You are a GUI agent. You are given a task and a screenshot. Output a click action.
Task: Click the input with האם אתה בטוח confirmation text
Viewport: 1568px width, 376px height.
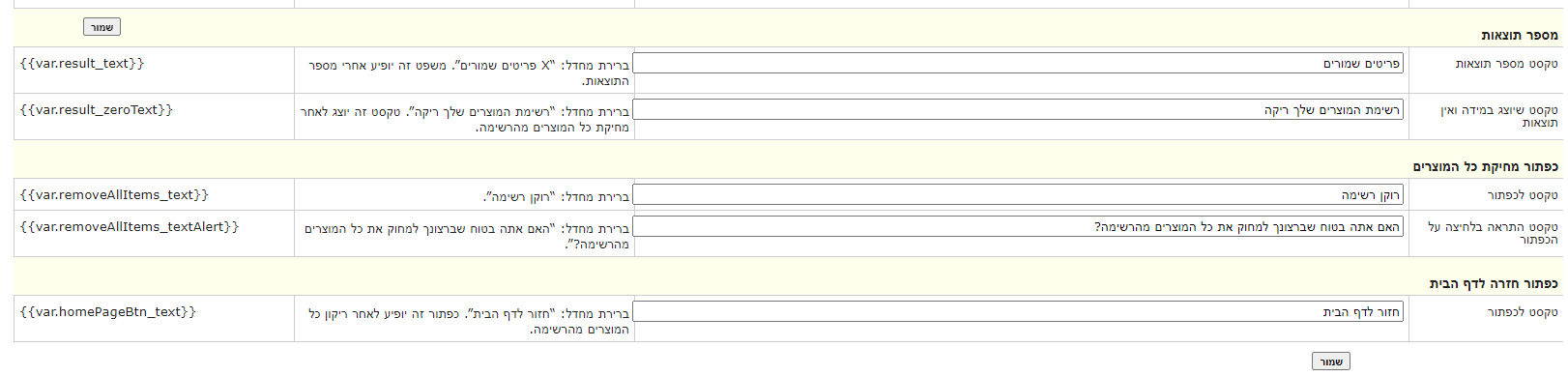click(1018, 227)
